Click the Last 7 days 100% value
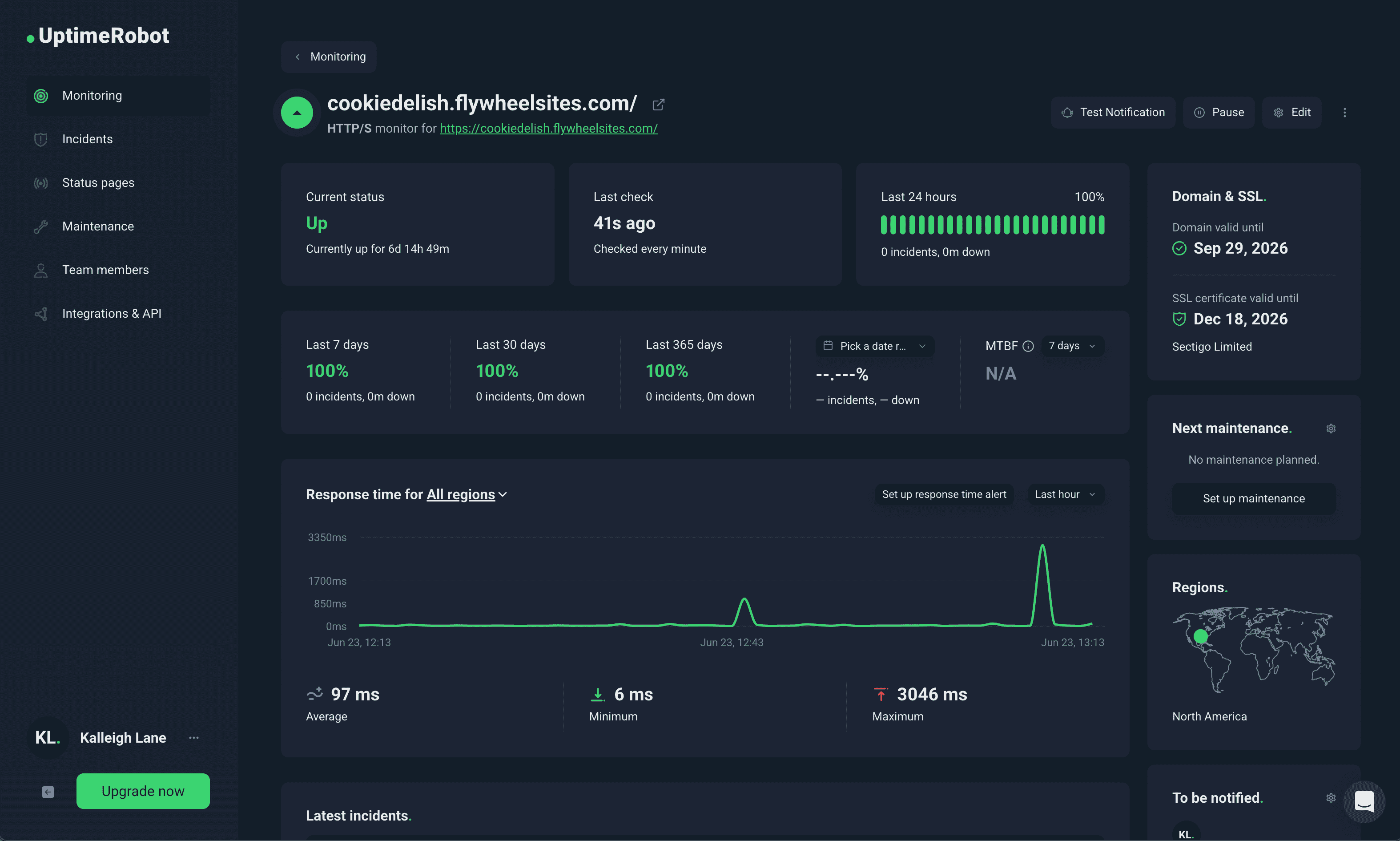This screenshot has width=1400, height=841. tap(327, 371)
